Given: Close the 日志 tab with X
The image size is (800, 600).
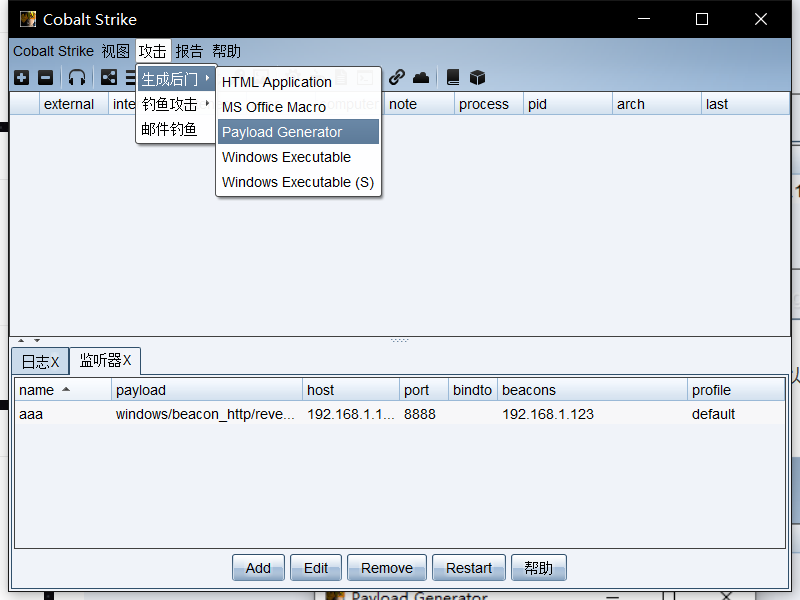Looking at the screenshot, I should 55,362.
